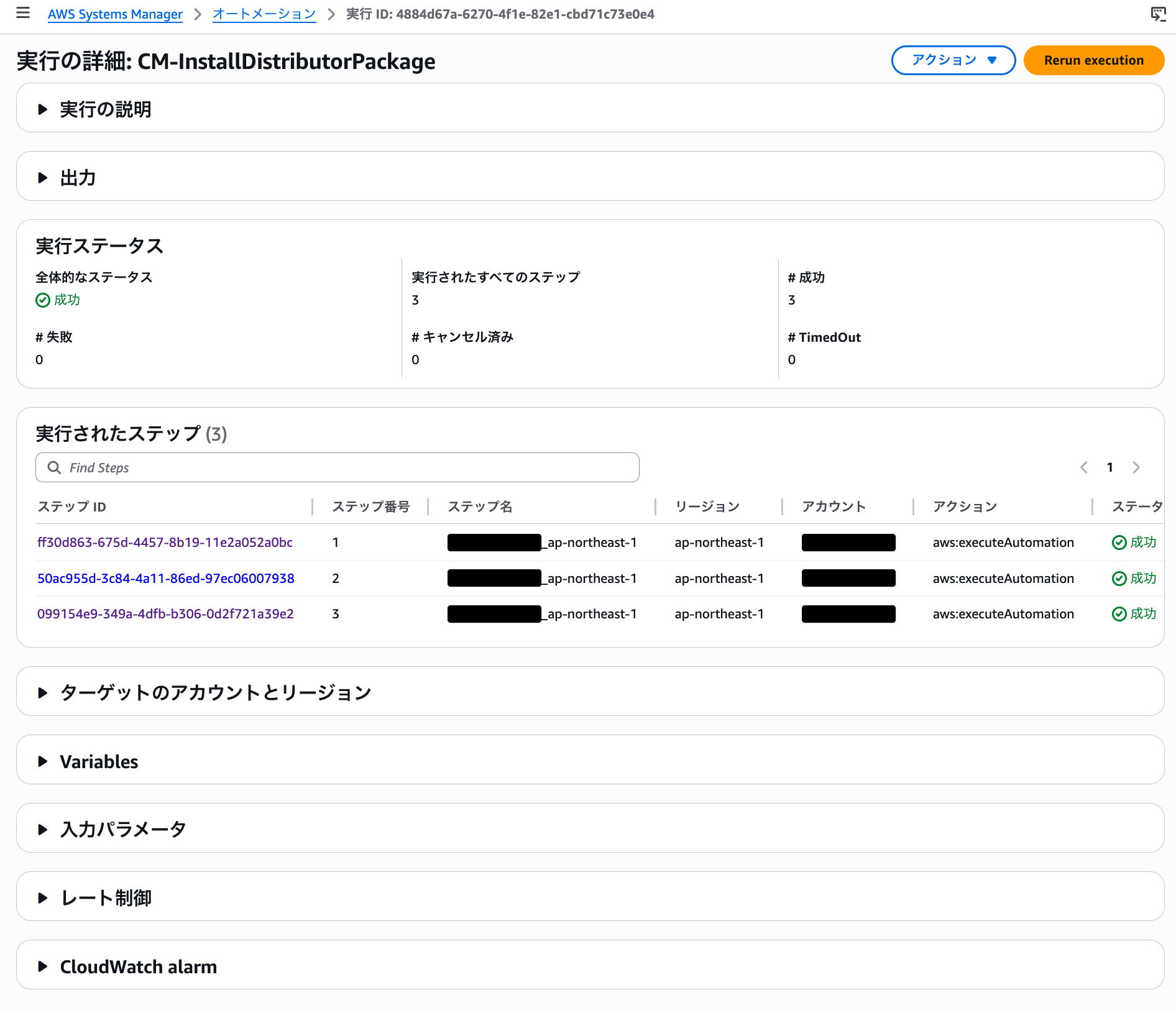Click the リージョン column header
The width and height of the screenshot is (1176, 1013).
[707, 506]
